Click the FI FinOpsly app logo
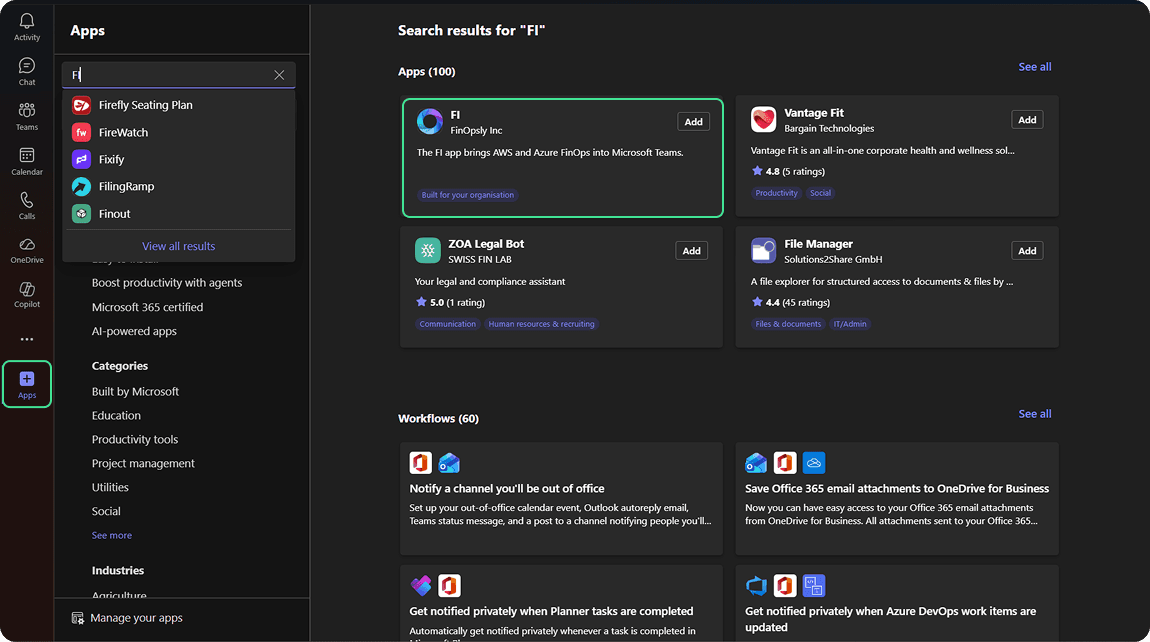The width and height of the screenshot is (1150, 642). pyautogui.click(x=430, y=122)
